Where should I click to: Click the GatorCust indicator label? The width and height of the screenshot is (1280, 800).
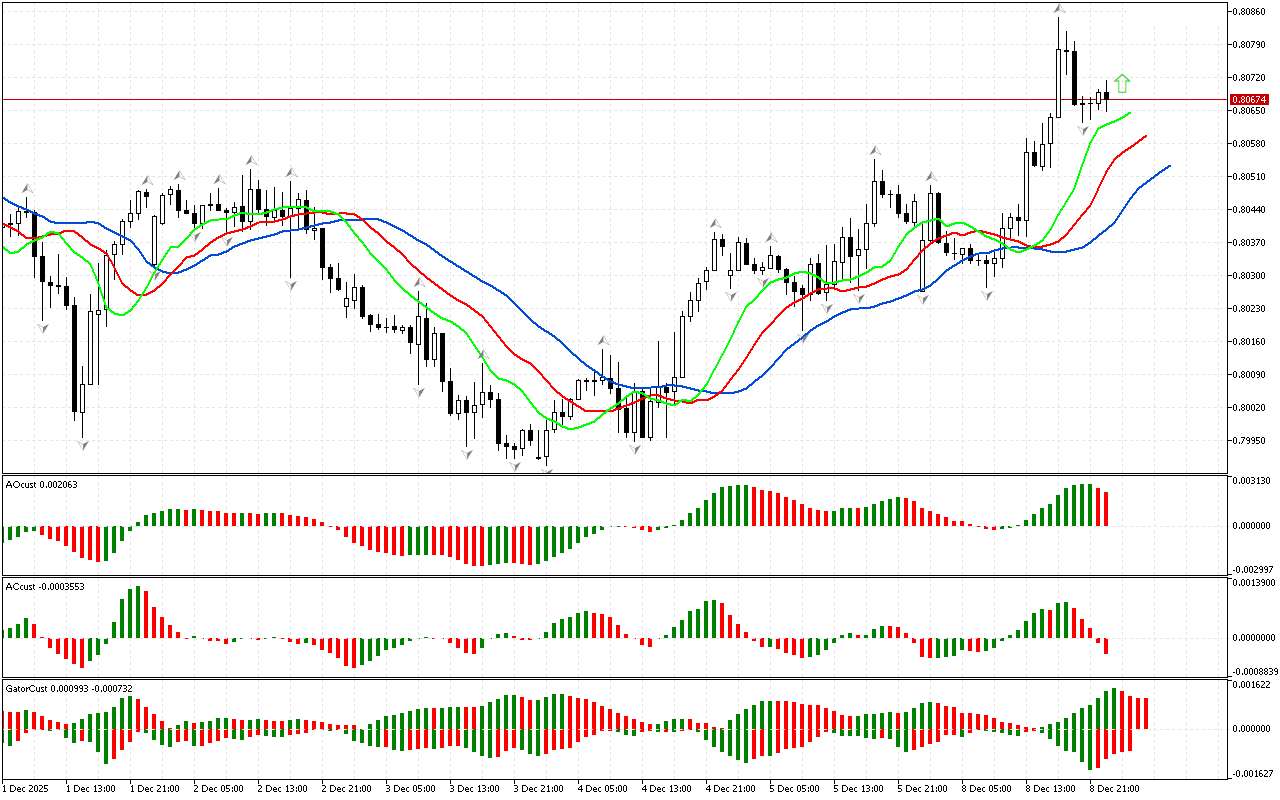pos(69,689)
